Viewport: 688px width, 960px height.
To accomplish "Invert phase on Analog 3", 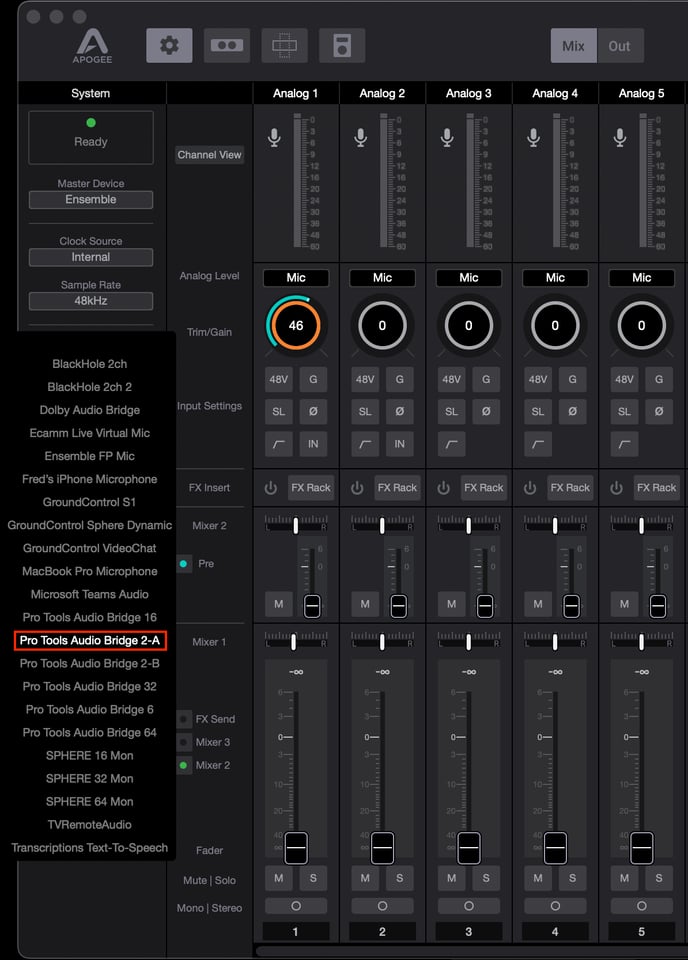I will tap(485, 411).
